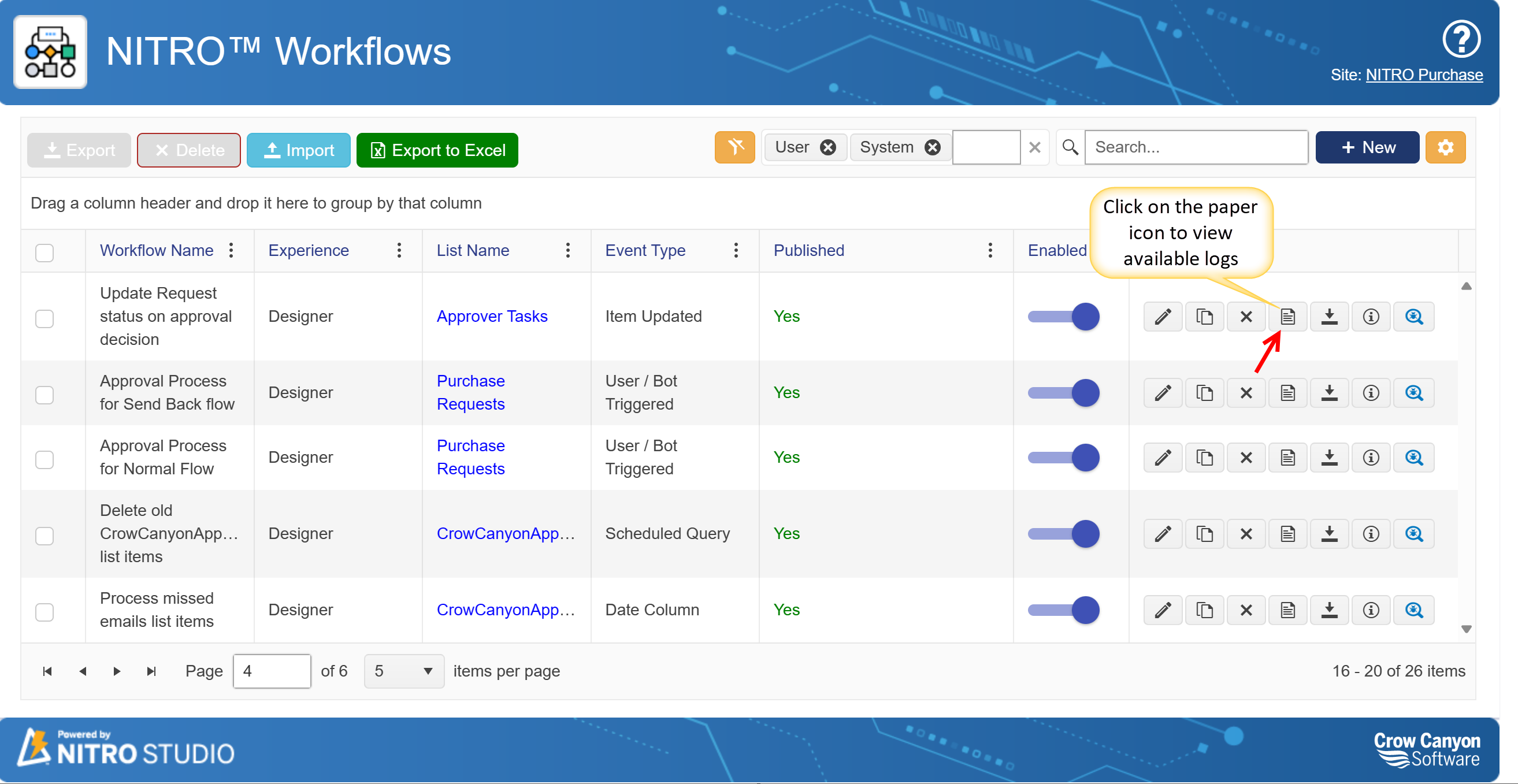1518x784 pixels.
Task: Check the Update Request status row checkbox
Action: click(x=44, y=318)
